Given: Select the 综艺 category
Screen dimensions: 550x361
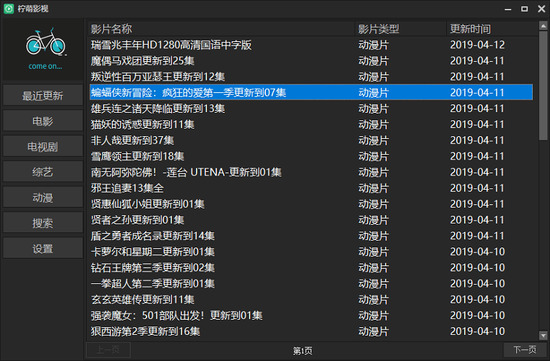Looking at the screenshot, I should click(x=43, y=172).
